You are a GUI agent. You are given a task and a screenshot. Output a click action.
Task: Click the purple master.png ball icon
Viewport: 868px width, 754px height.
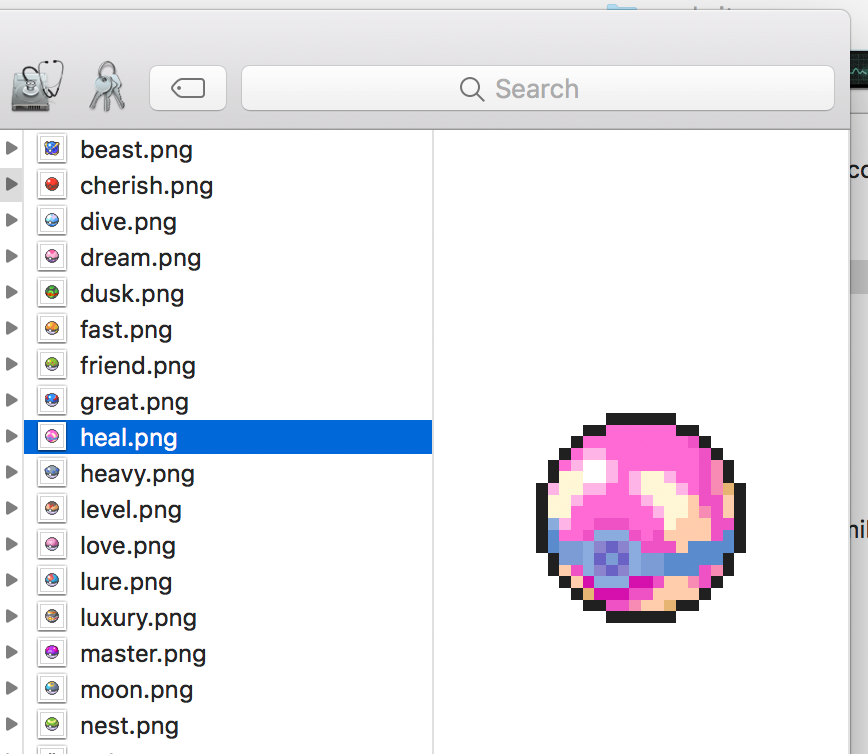(51, 652)
